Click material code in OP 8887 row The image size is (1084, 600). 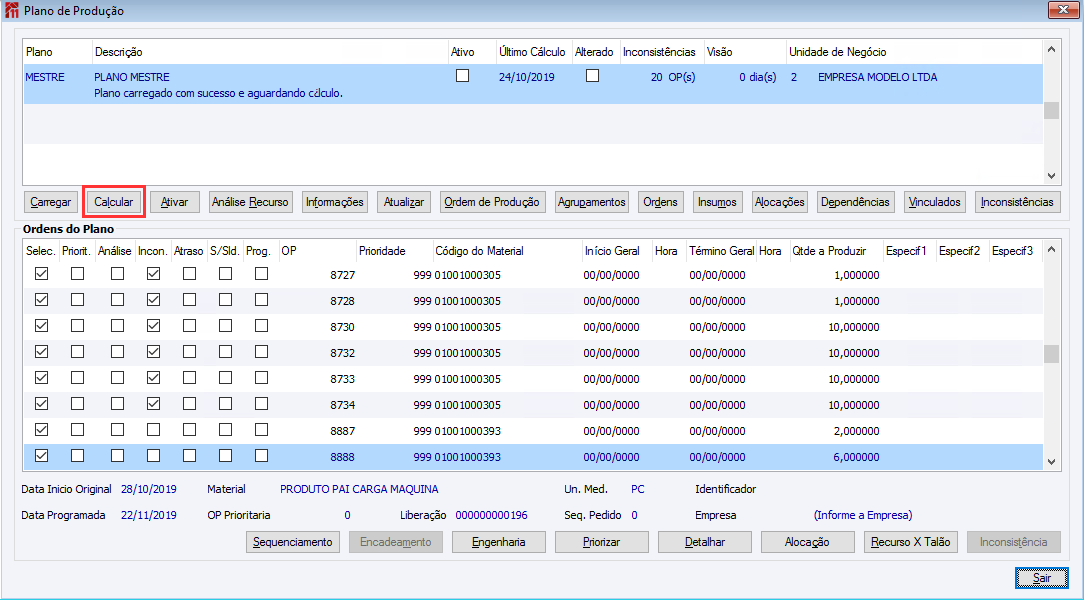pos(468,431)
